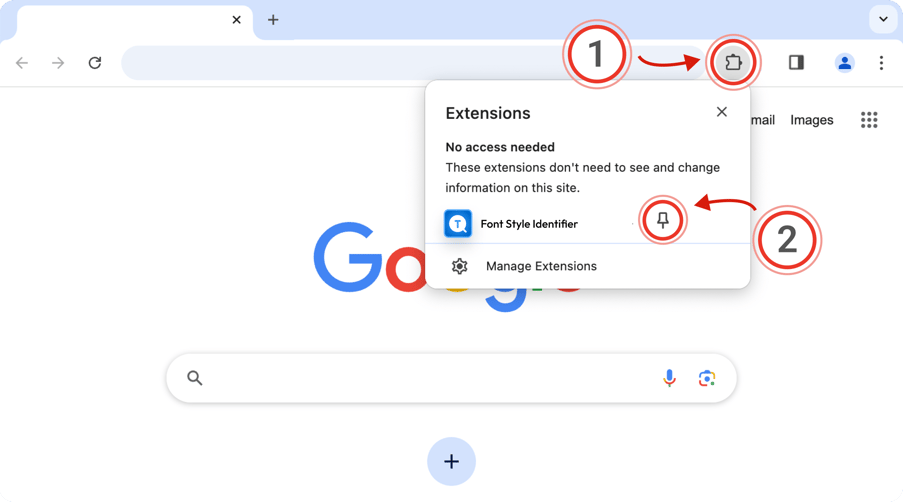This screenshot has width=903, height=502.
Task: Open the Google Images link
Action: point(811,120)
